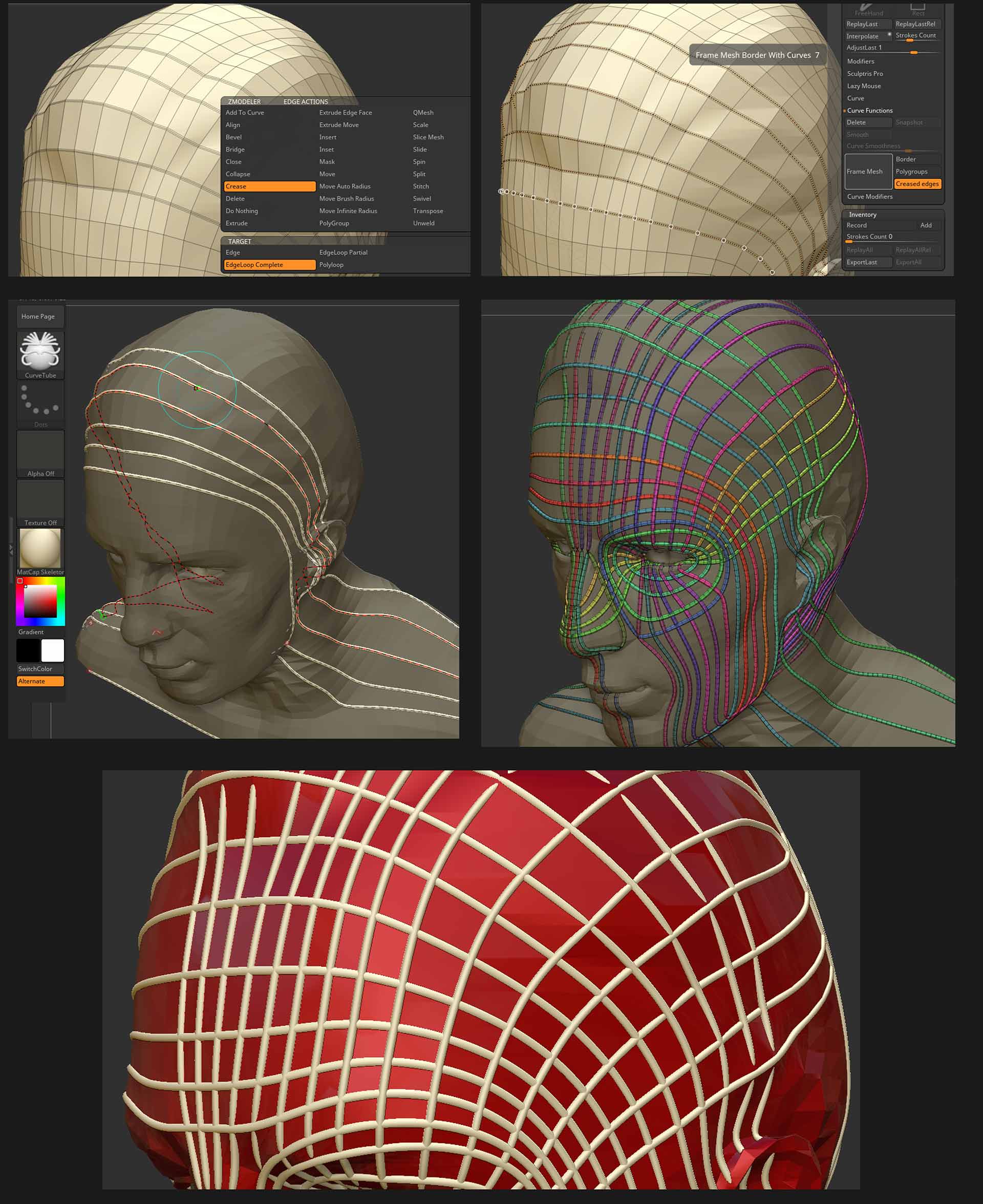
Task: Choose the MatCap Skeleton material sphere
Action: click(40, 552)
